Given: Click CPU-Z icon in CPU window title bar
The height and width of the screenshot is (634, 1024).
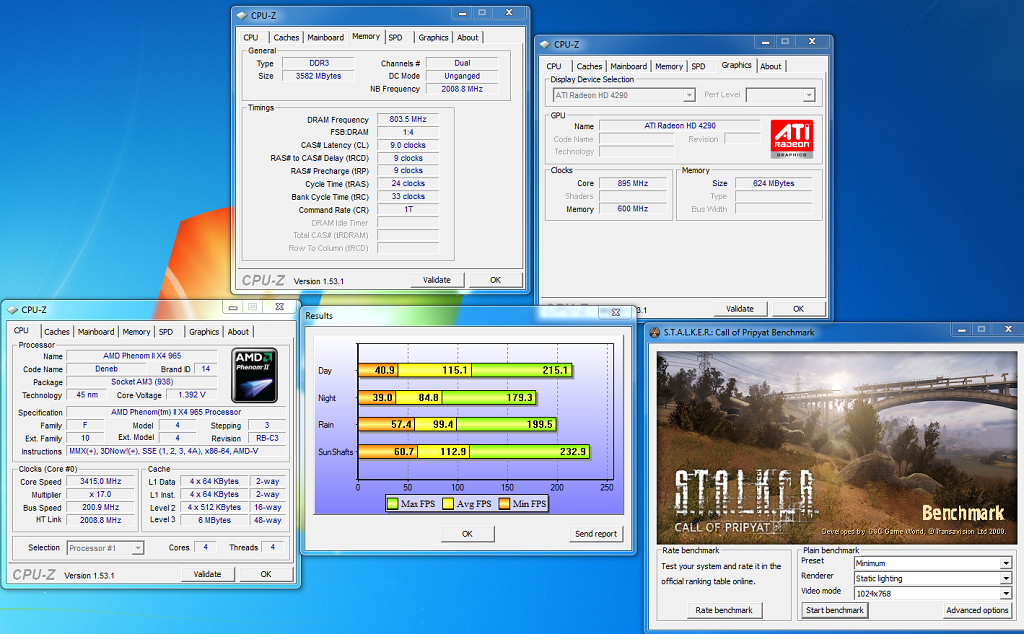Looking at the screenshot, I should [11, 310].
